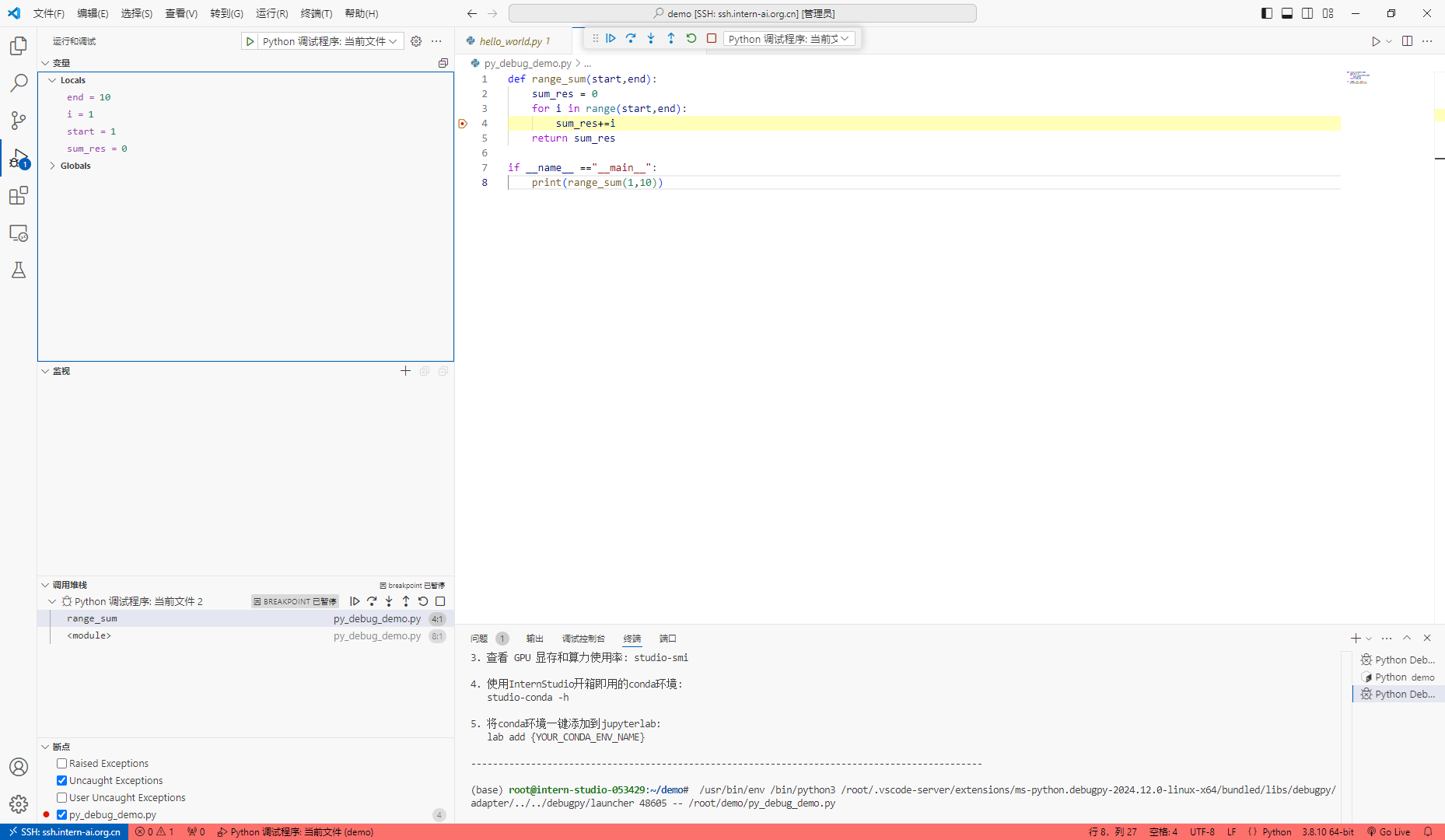
Task: Select Python demo terminal in list
Action: (x=1398, y=677)
